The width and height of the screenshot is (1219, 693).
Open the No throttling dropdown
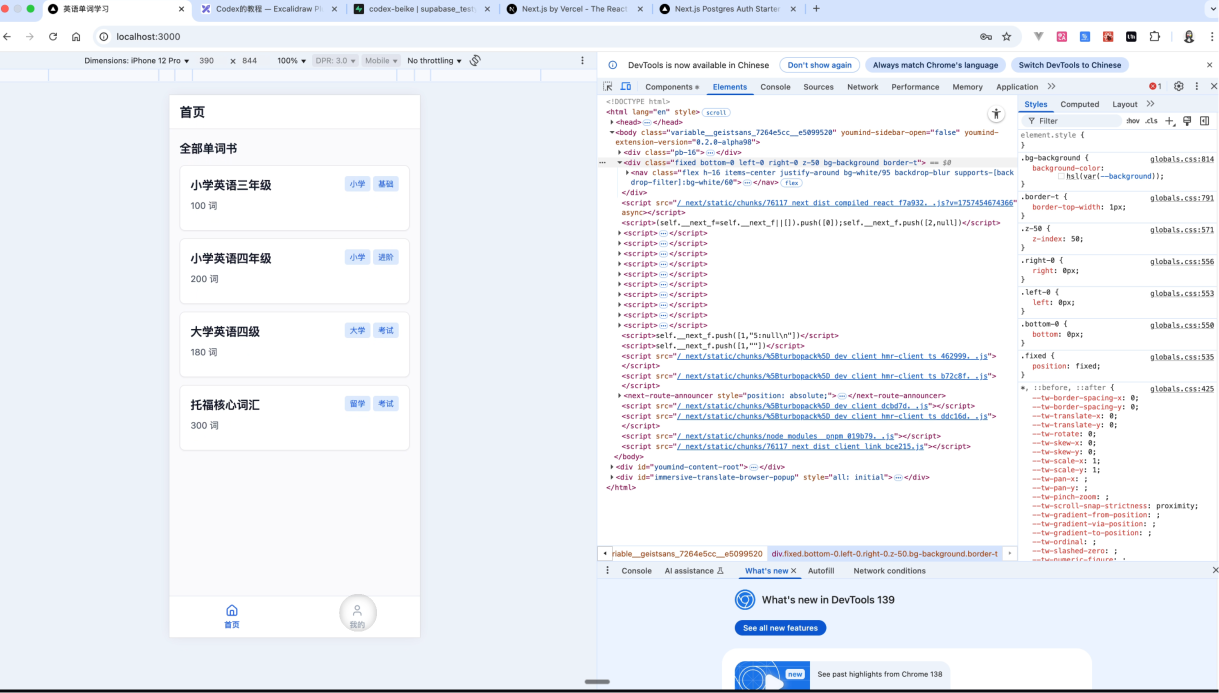pos(434,61)
